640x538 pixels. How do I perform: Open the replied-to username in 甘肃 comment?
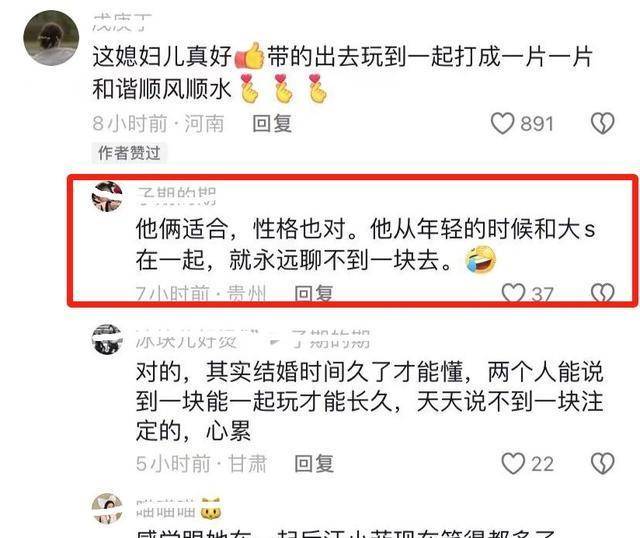(331, 339)
